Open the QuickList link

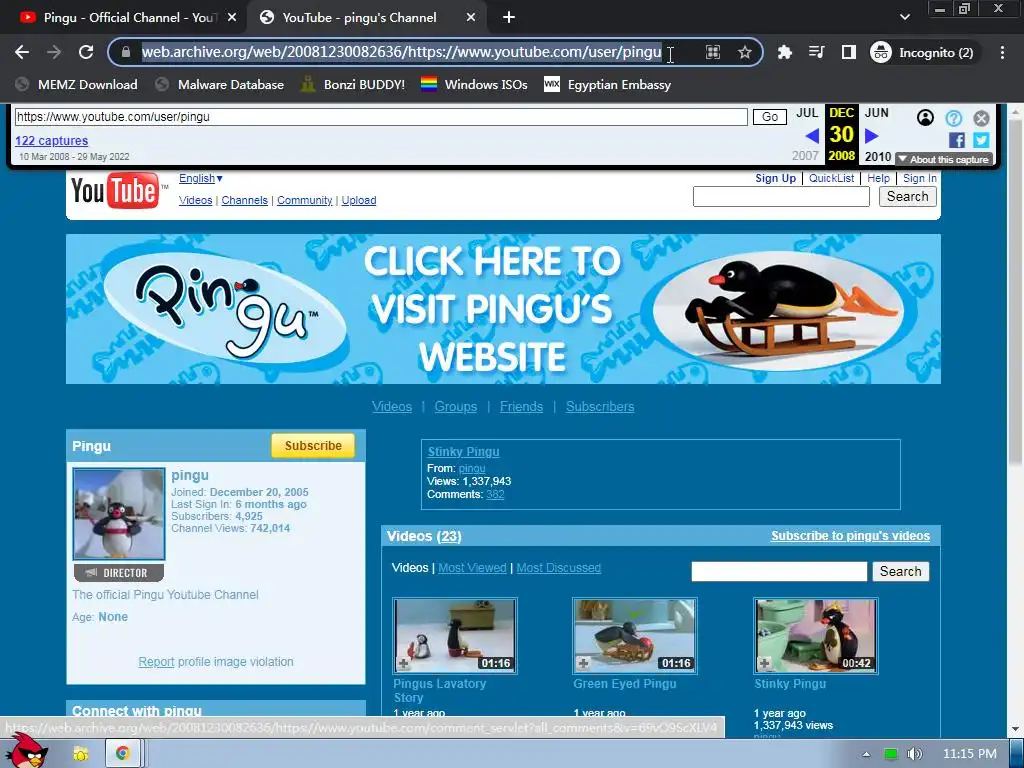coord(831,178)
